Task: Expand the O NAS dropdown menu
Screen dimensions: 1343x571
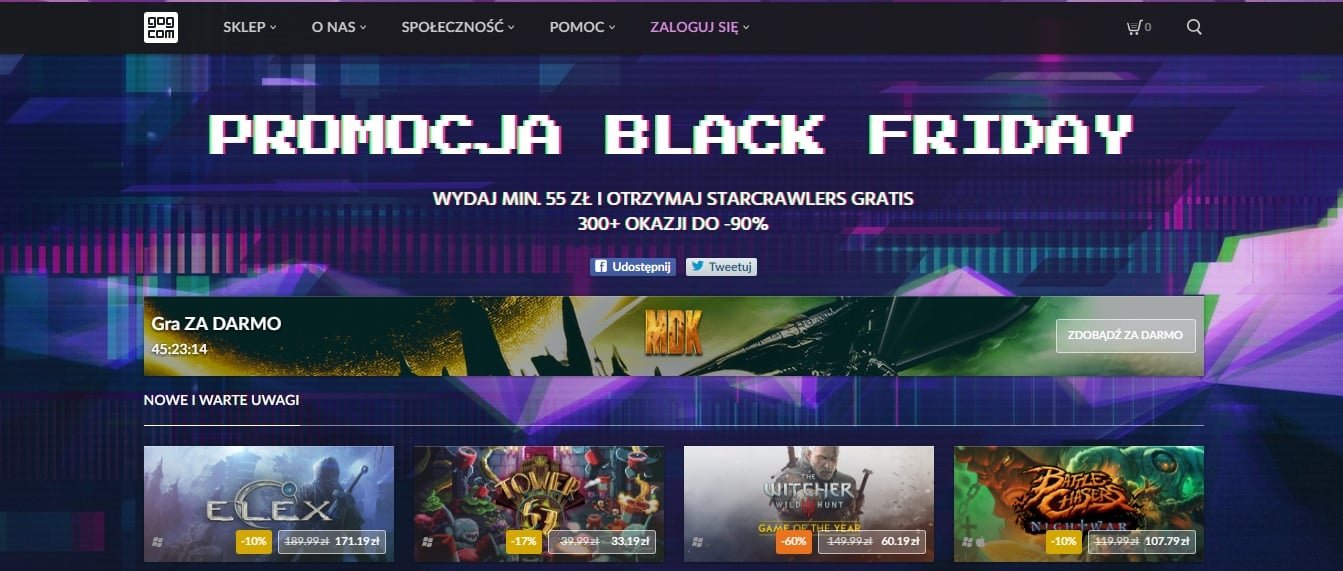Action: (339, 27)
